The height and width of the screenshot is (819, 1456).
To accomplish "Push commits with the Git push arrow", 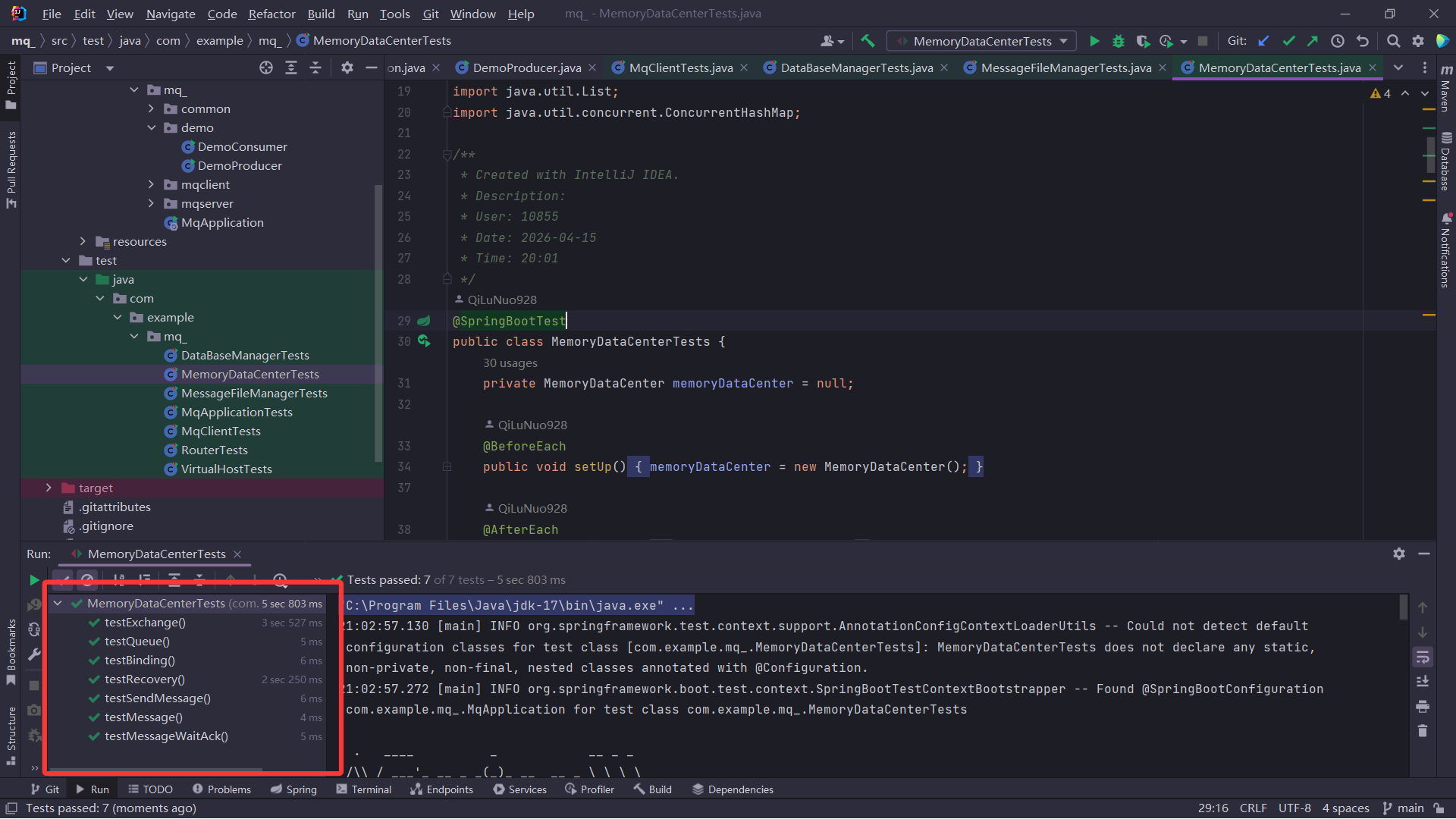I will coord(1313,41).
